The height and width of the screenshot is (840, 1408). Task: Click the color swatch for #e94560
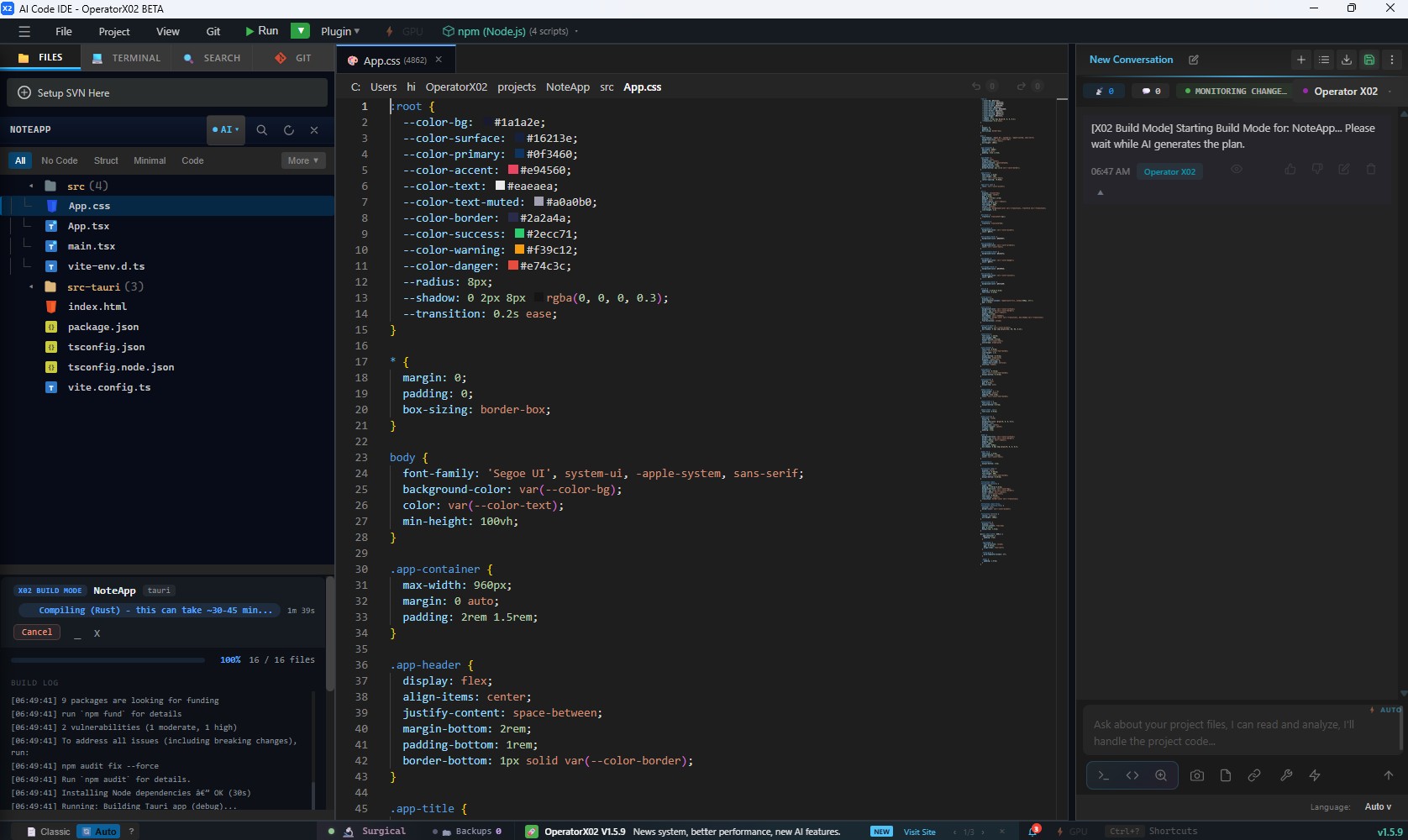tap(513, 170)
